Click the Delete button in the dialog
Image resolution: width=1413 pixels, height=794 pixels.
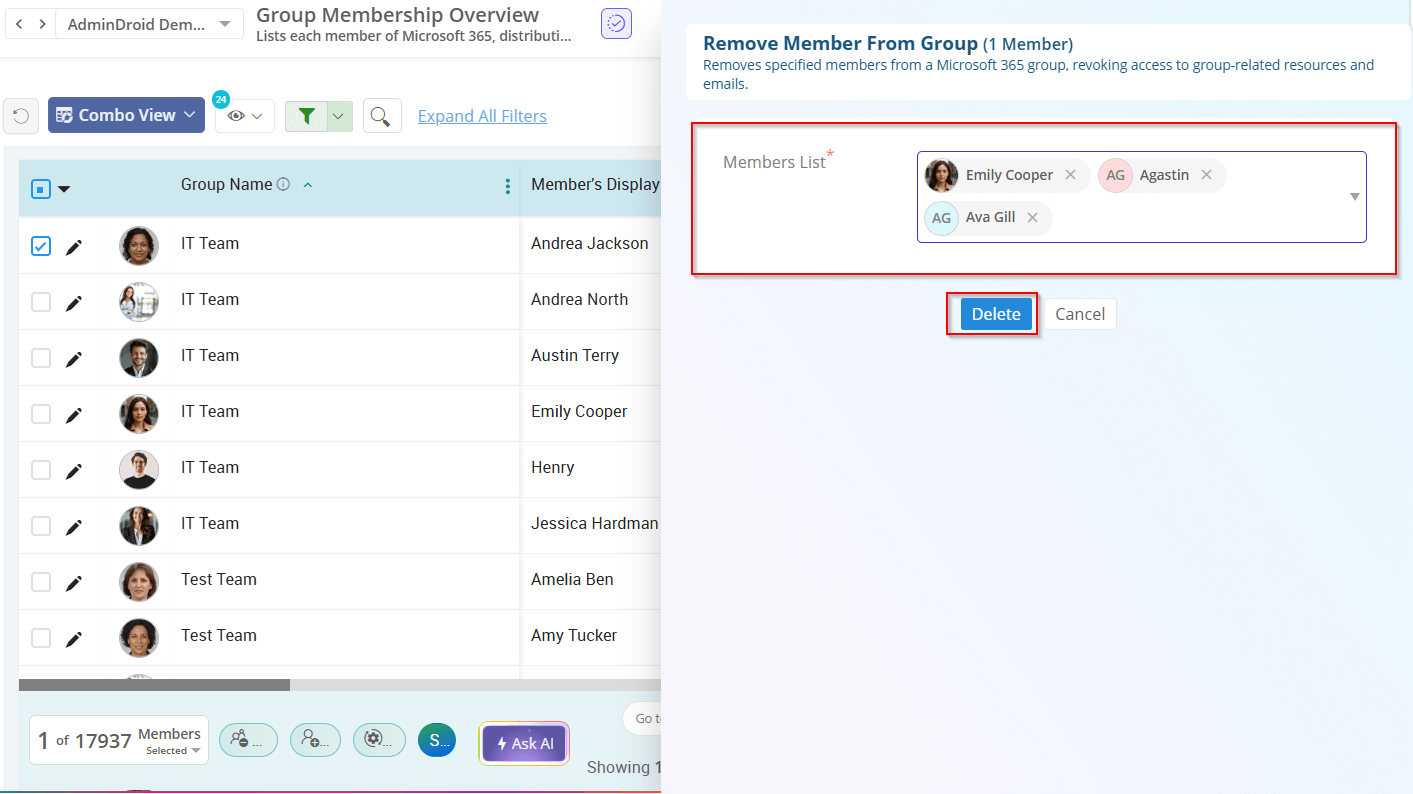pos(994,313)
